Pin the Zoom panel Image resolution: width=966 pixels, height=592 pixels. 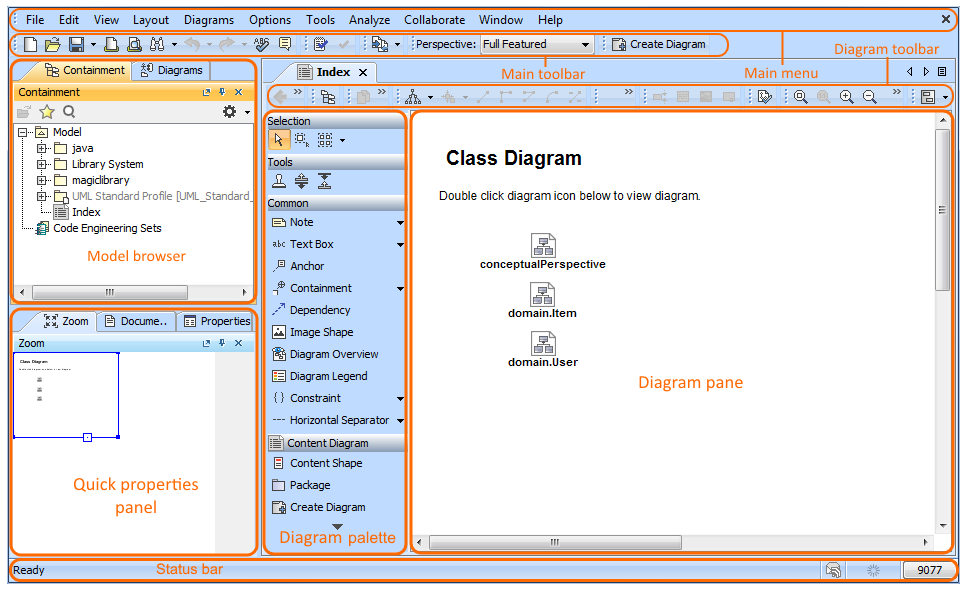(x=222, y=343)
